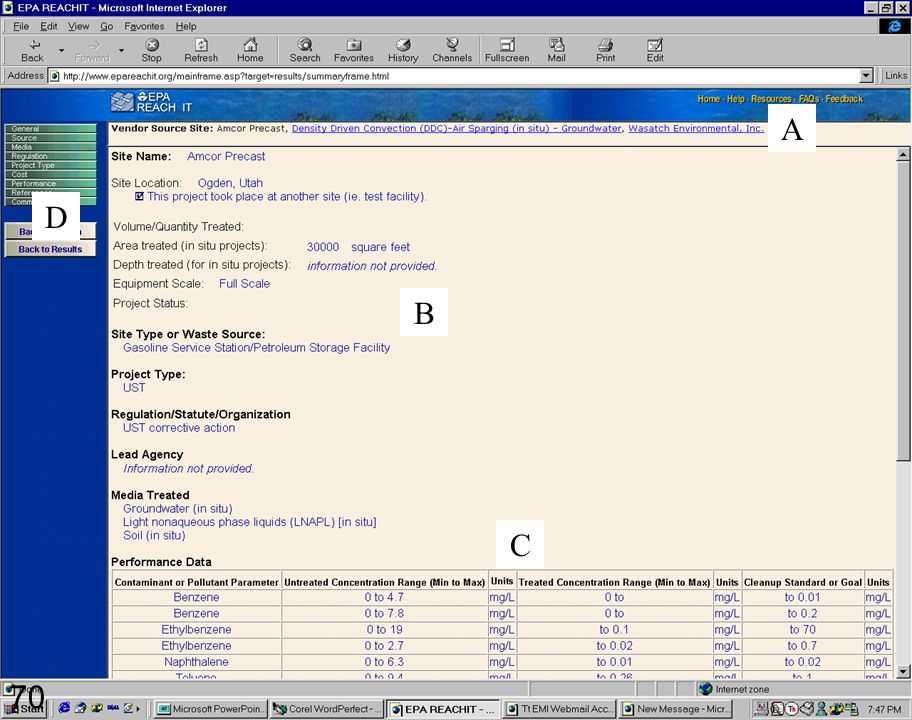
Task: Click the 'Full Scale' equipment scale value
Action: [x=244, y=284]
